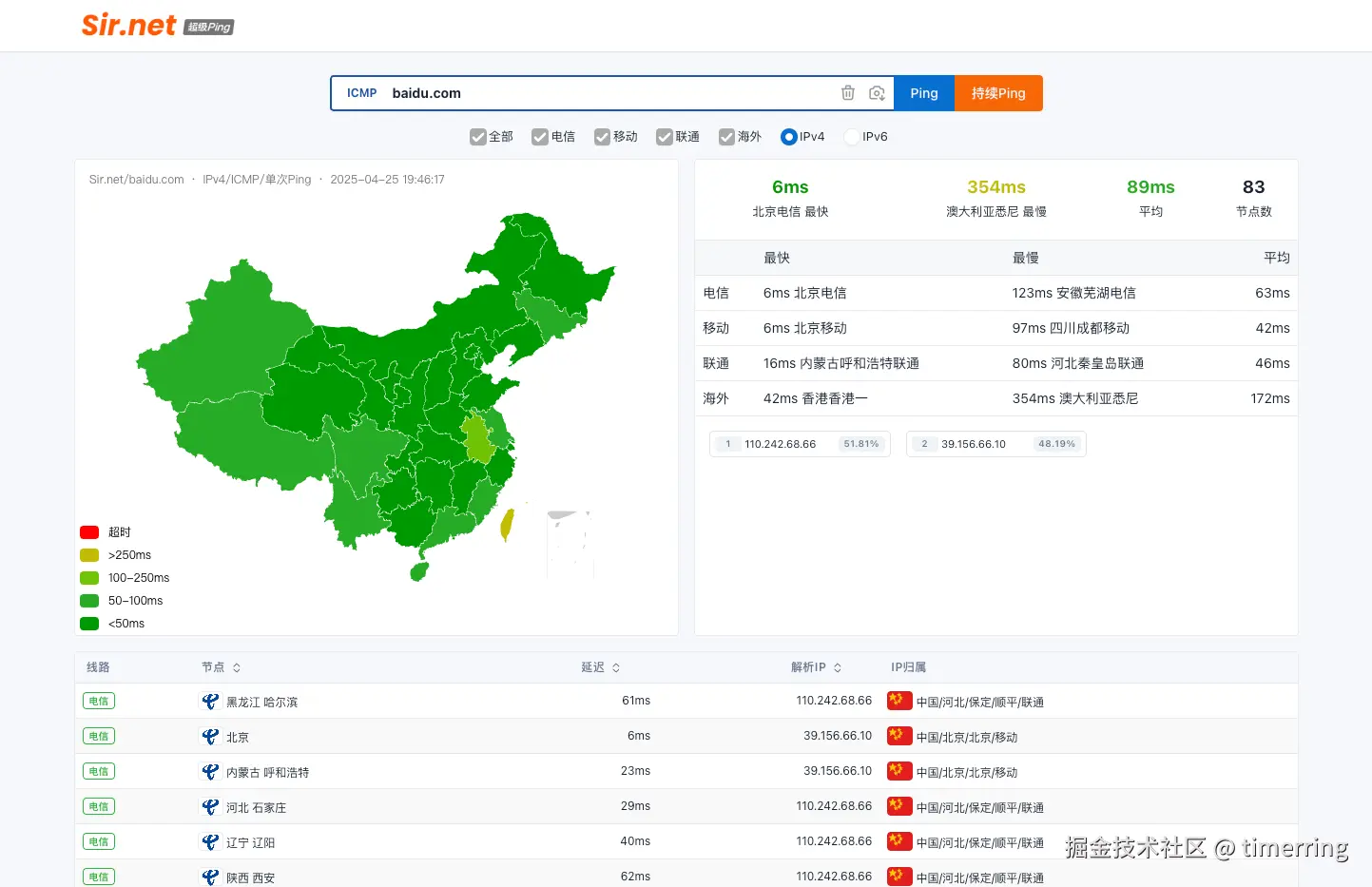
Task: Click the carrier icon next to 北京 node
Action: point(210,737)
